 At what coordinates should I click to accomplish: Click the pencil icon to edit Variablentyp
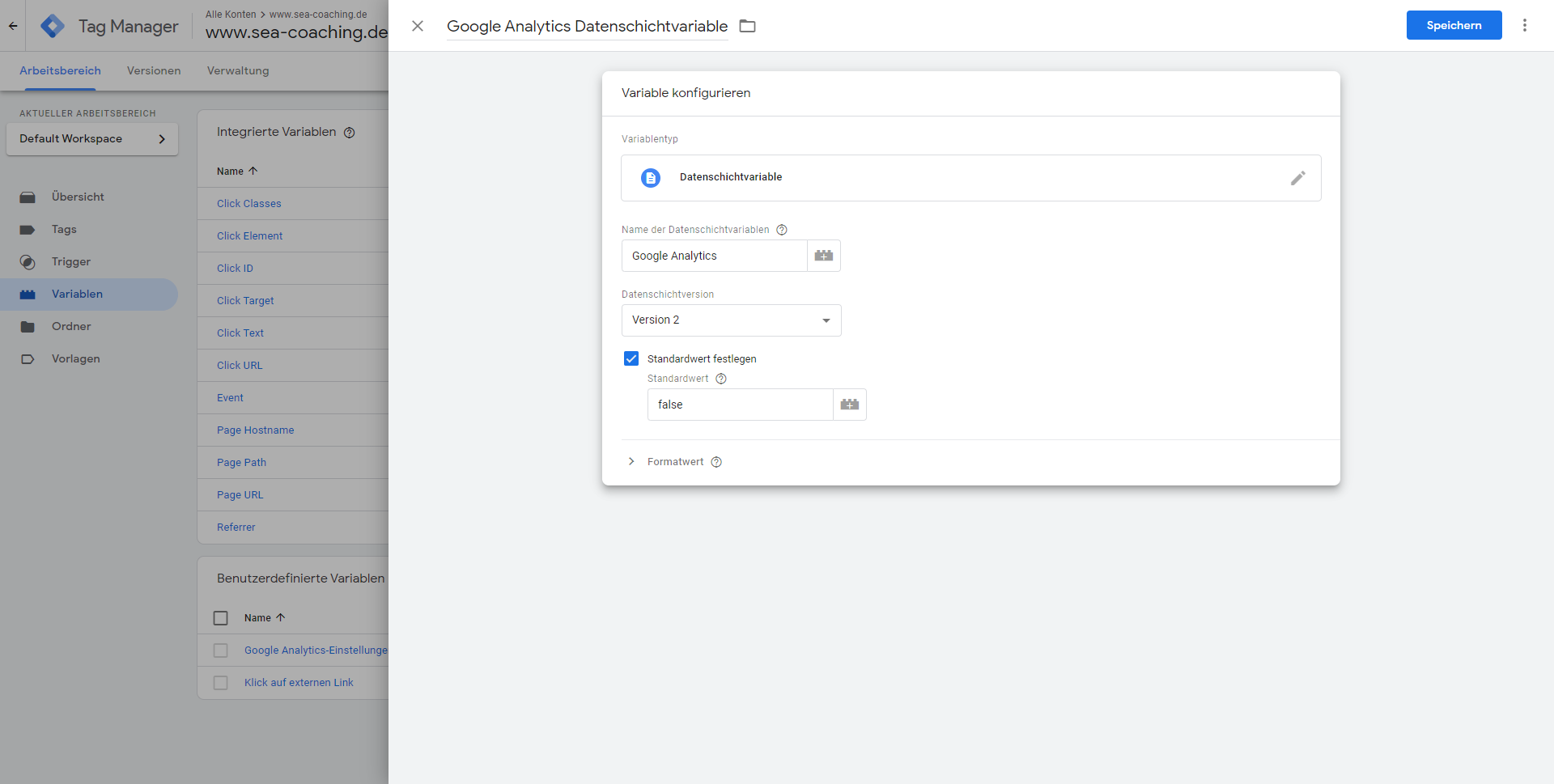click(1297, 178)
